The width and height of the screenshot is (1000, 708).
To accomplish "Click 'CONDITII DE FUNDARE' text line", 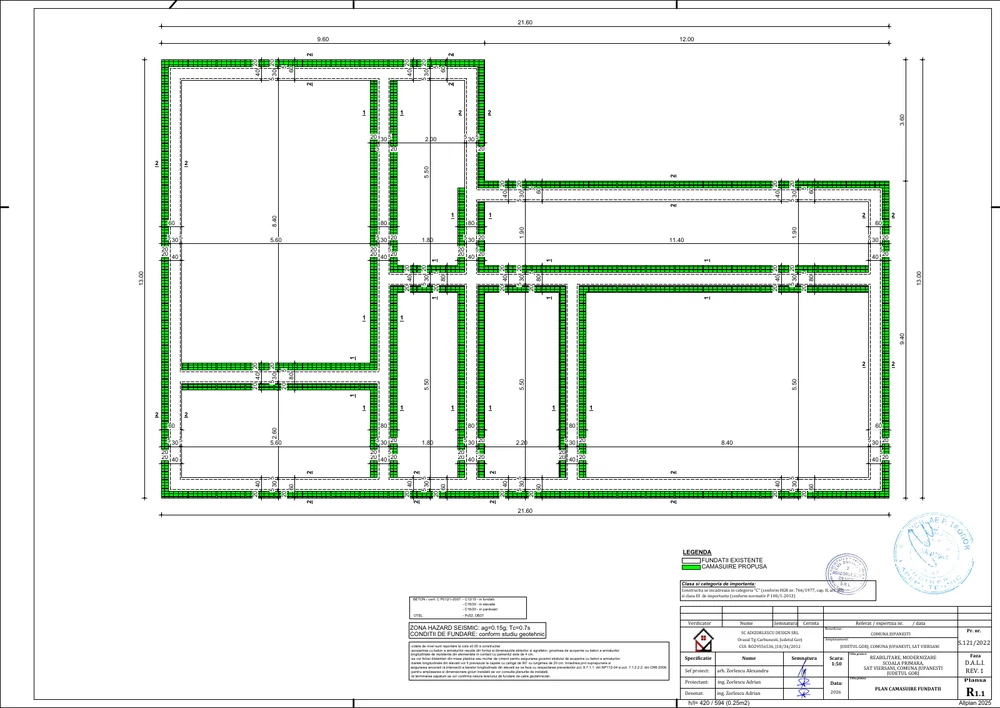I will coord(477,635).
